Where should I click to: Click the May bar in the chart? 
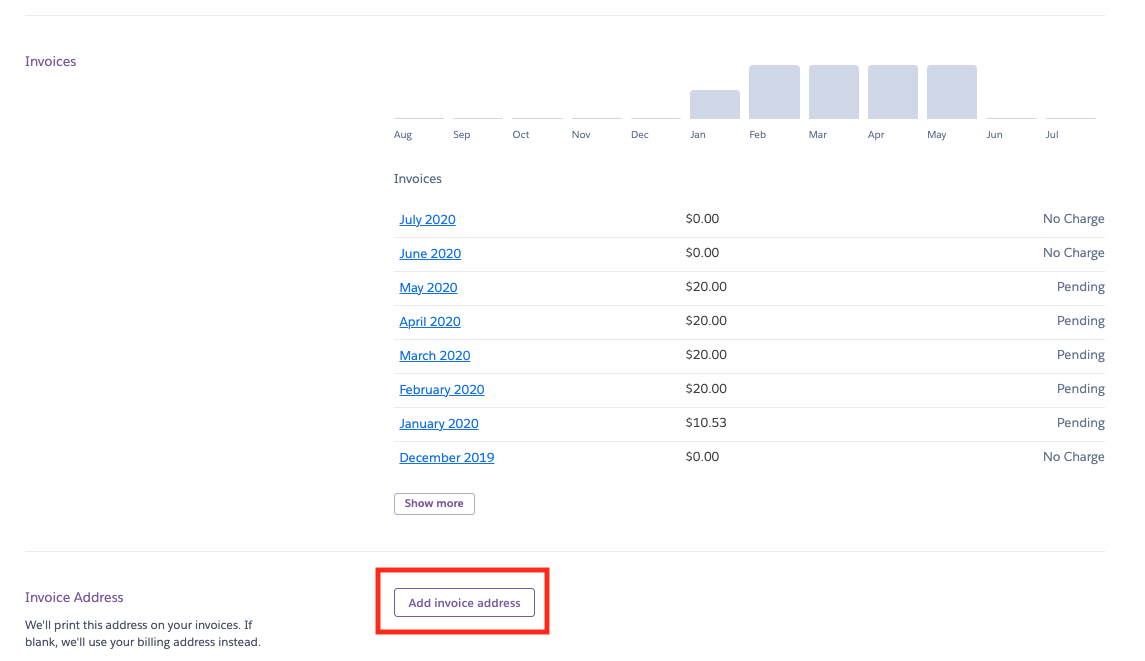pos(951,92)
